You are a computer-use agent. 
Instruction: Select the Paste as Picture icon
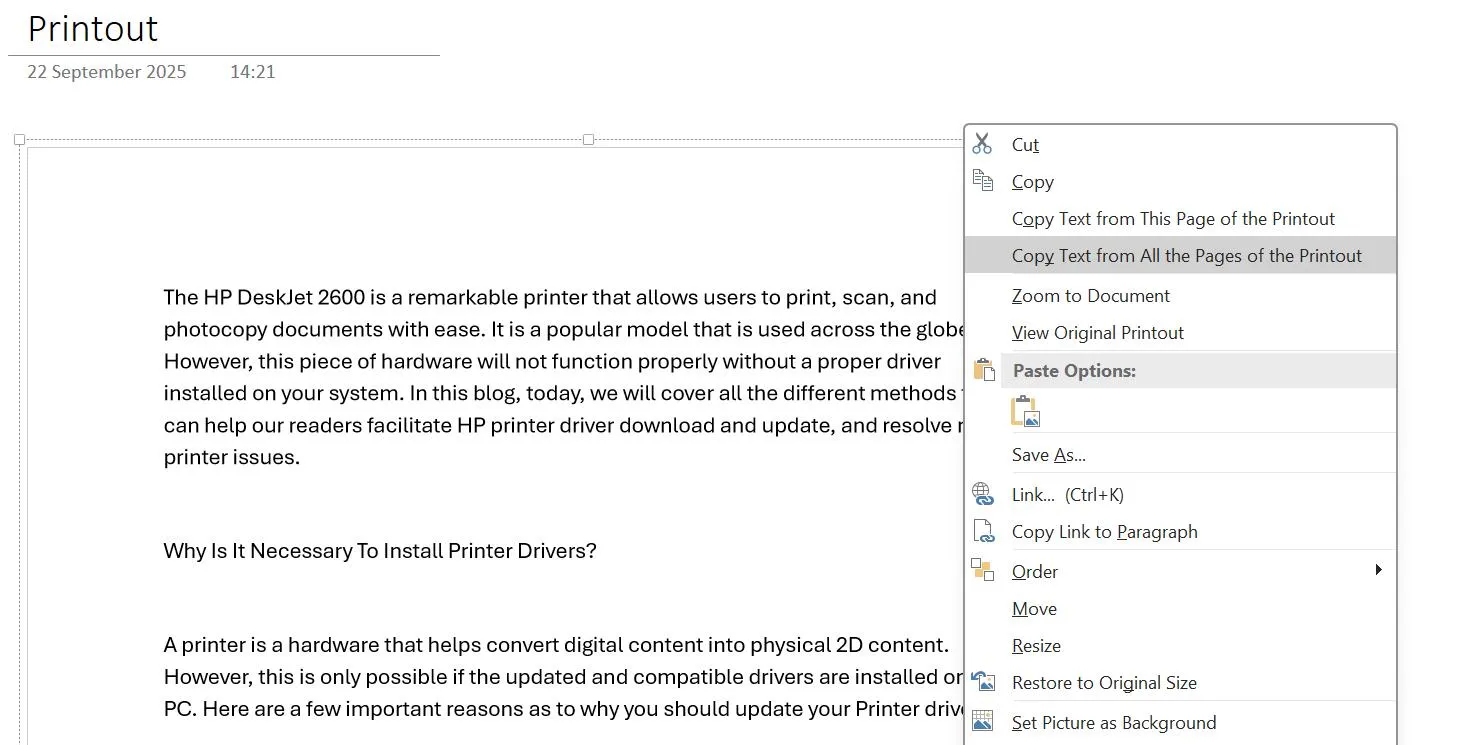coord(1026,412)
